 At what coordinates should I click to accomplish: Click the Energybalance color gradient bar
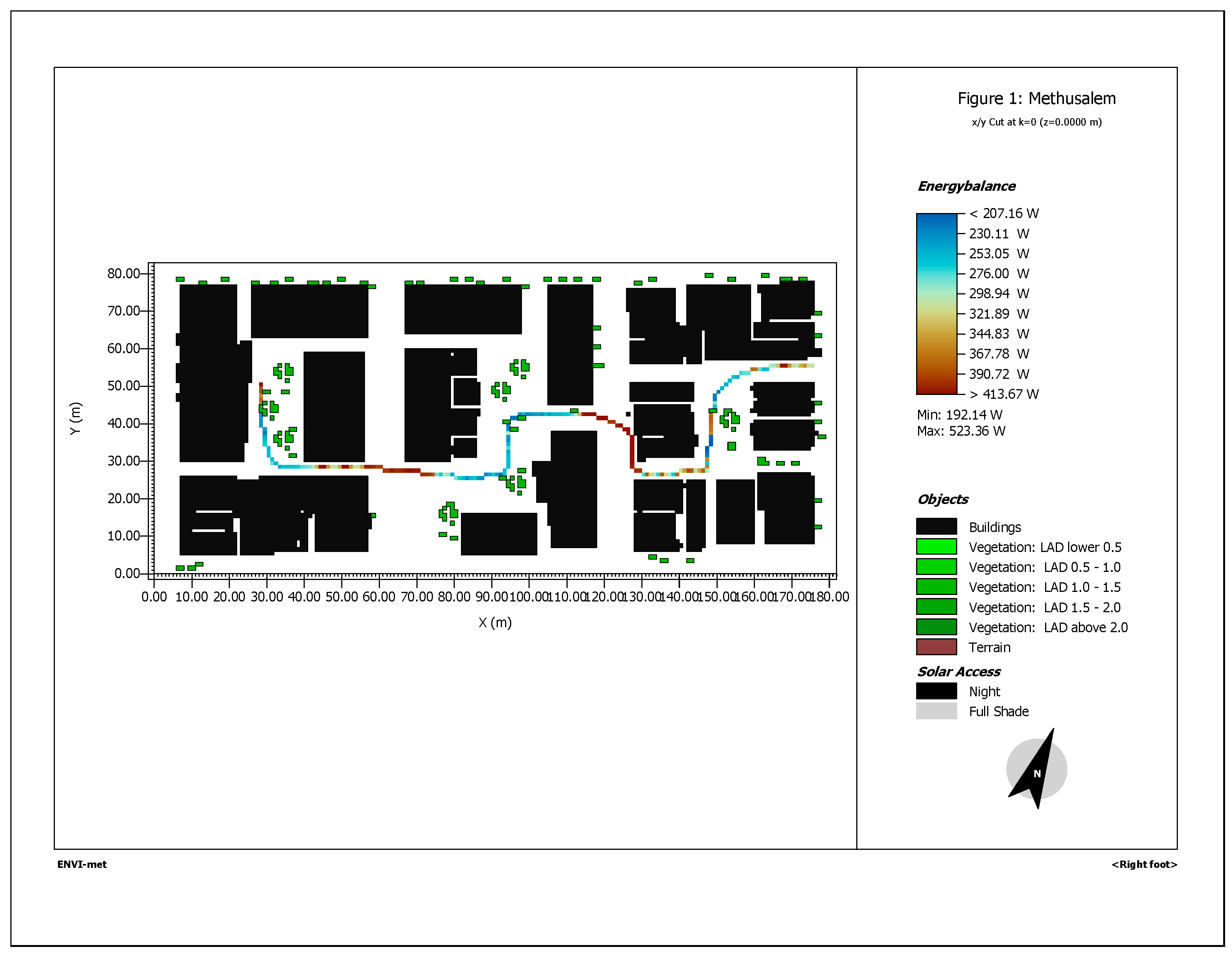[936, 304]
